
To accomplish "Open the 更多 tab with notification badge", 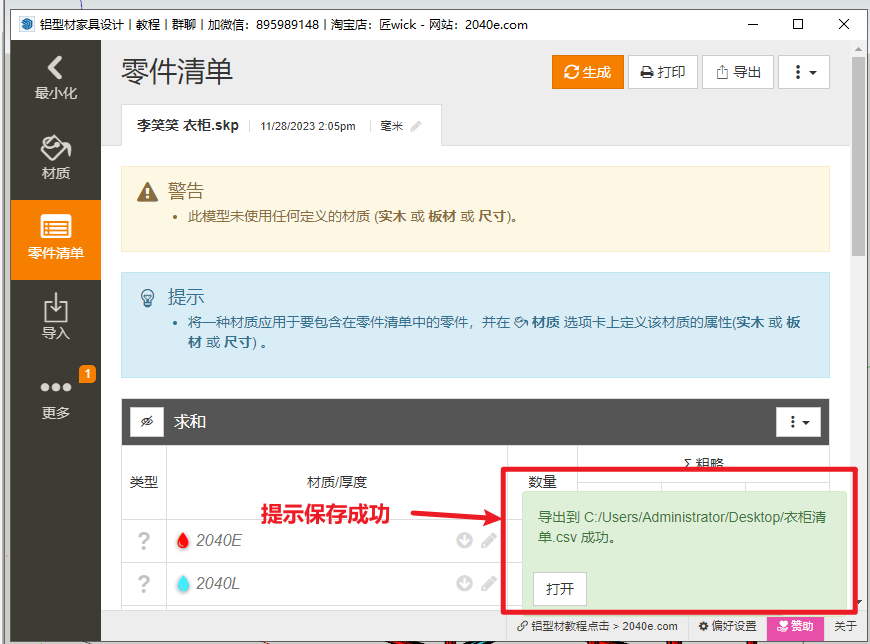I will point(55,397).
